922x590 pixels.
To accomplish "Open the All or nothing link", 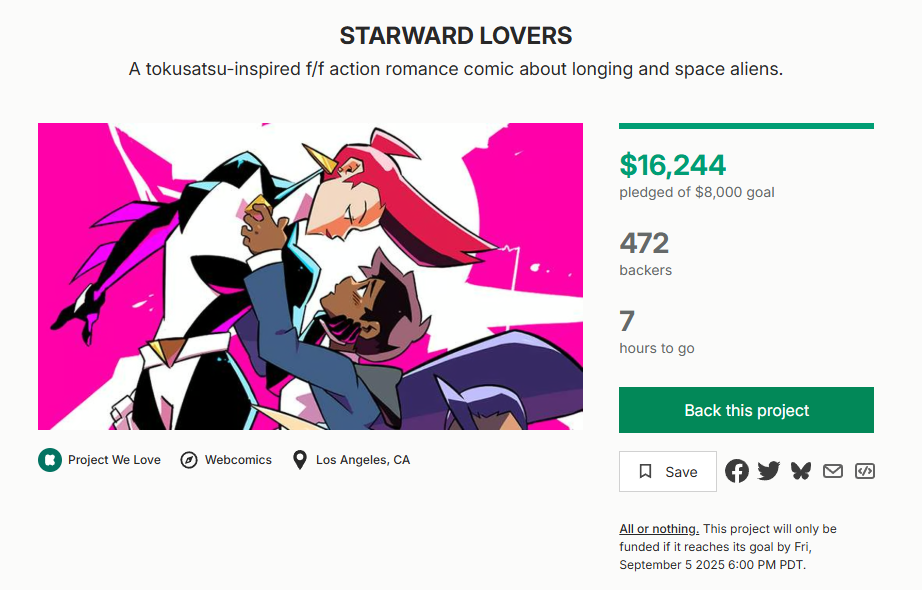I will (x=658, y=528).
